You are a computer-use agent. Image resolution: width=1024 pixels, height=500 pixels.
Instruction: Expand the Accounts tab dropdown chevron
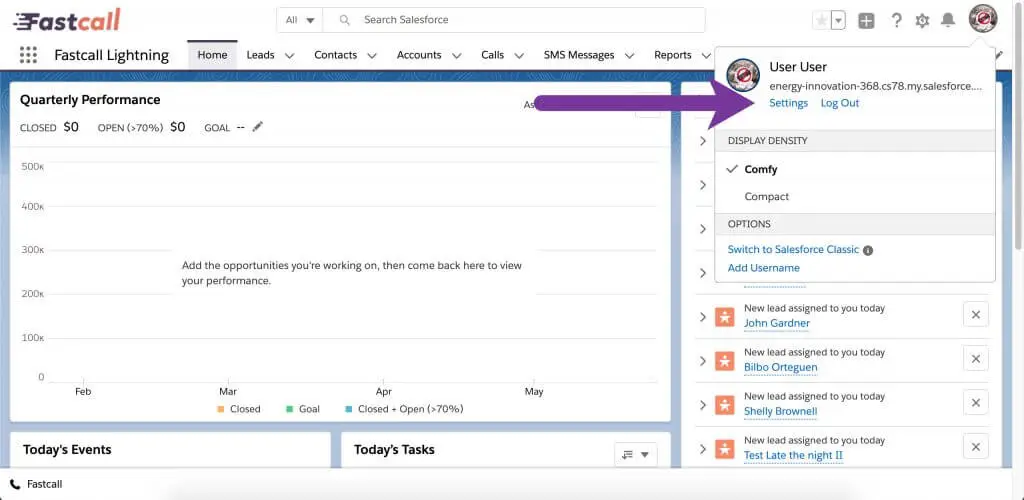[x=456, y=55]
